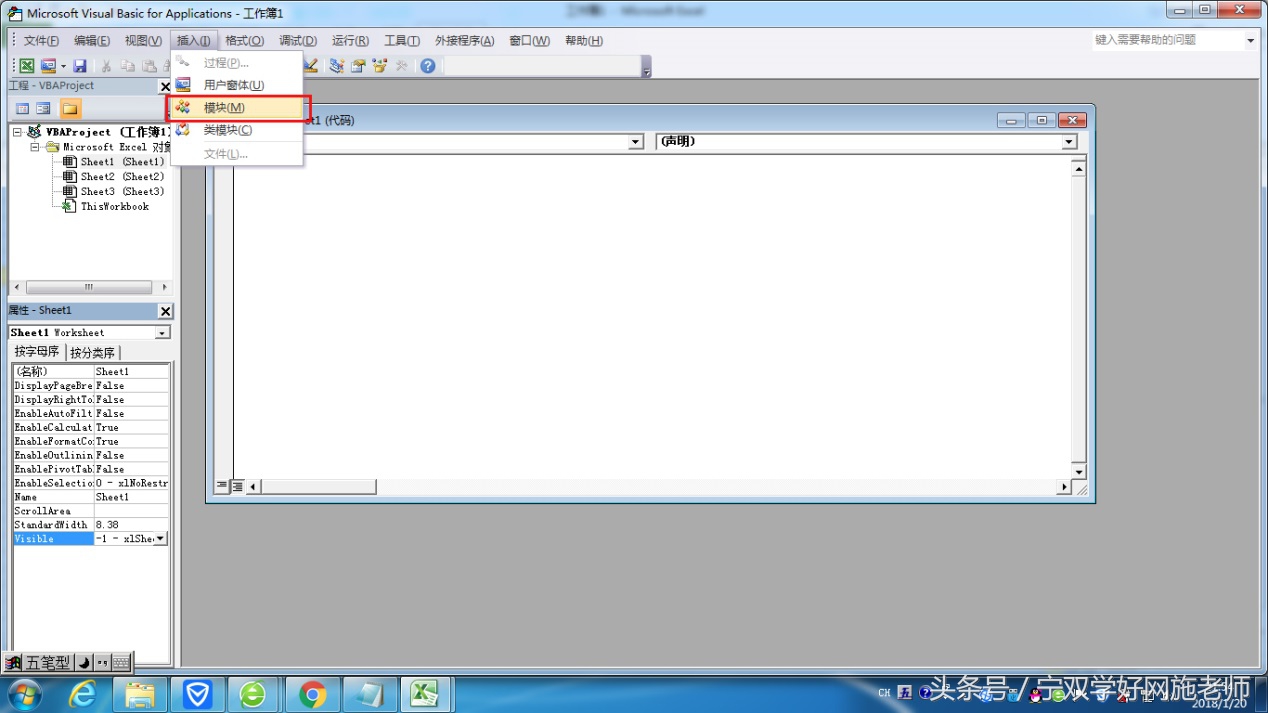This screenshot has height=713, width=1268.
Task: Click the Toolbox wrench toolbar icon
Action: coord(402,66)
